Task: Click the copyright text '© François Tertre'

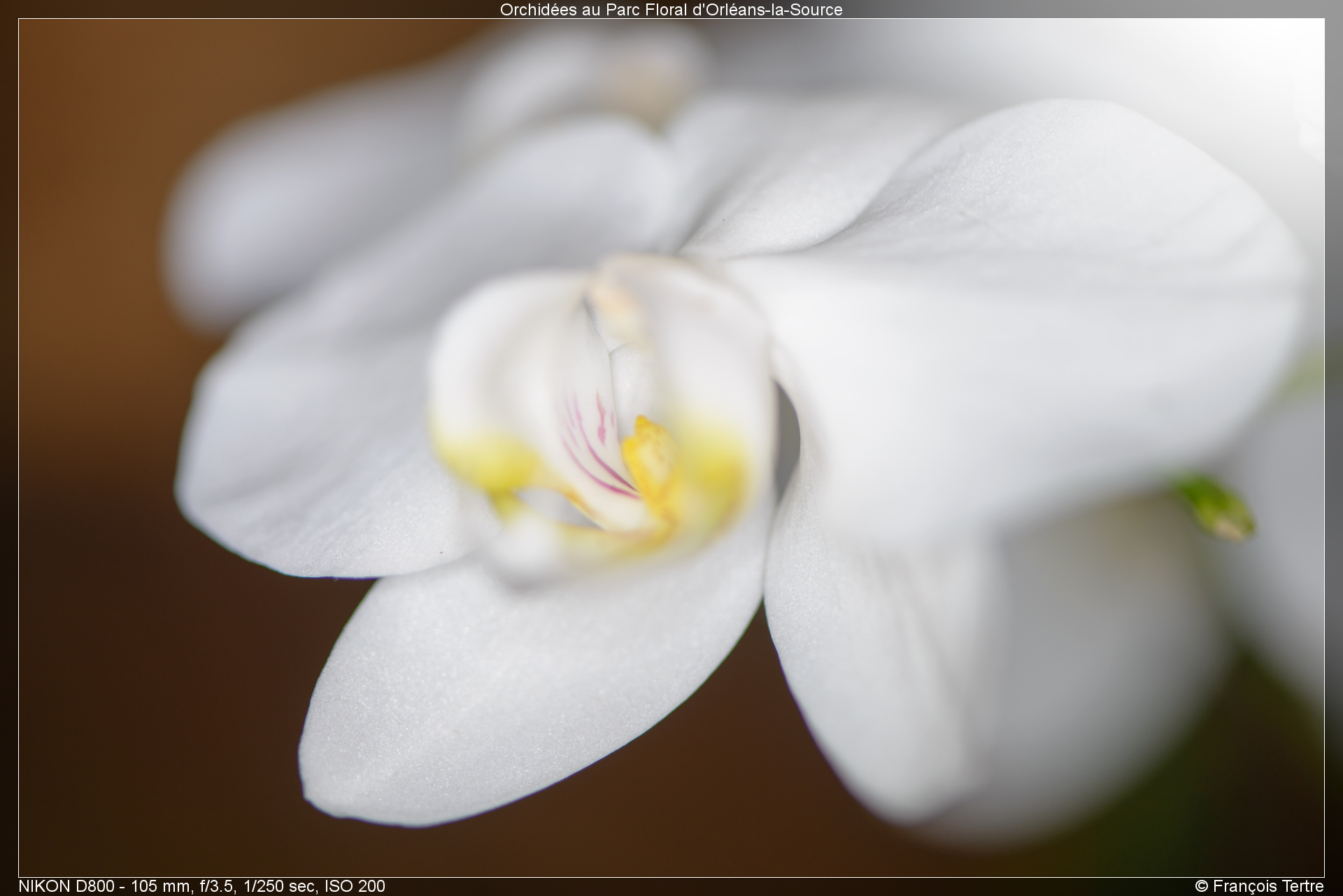Action: 1259,886
